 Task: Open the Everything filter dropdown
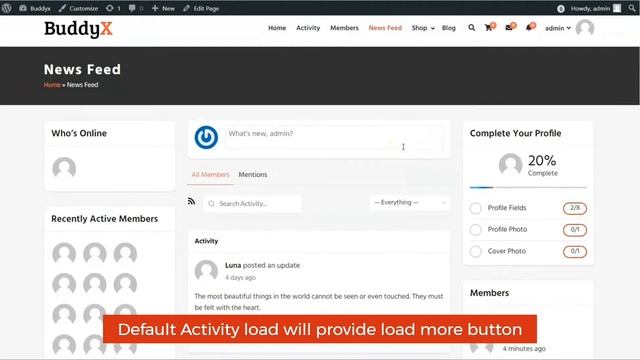[409, 202]
